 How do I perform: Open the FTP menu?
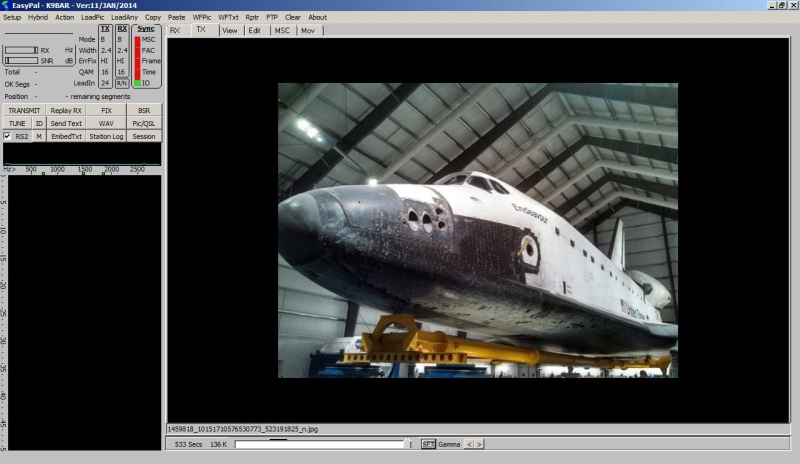click(272, 17)
